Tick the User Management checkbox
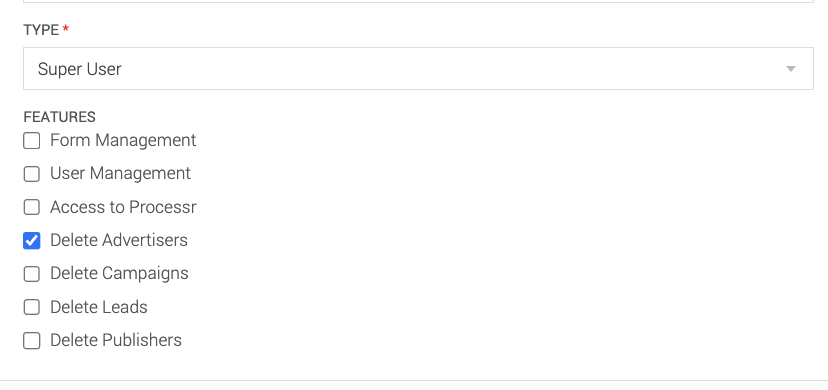828x390 pixels. pyautogui.click(x=32, y=174)
